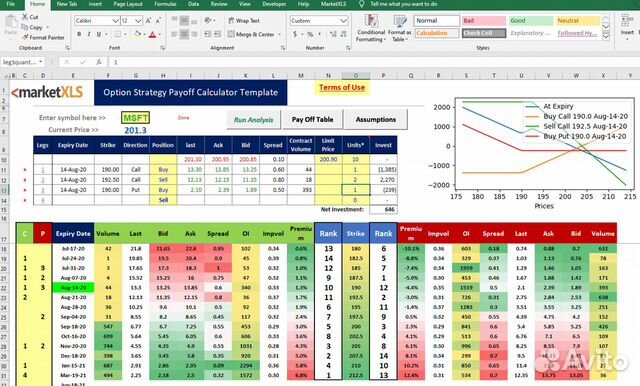Toggle Middle Align in Alignment group
Screen dimensions: 640x386
(184, 20)
